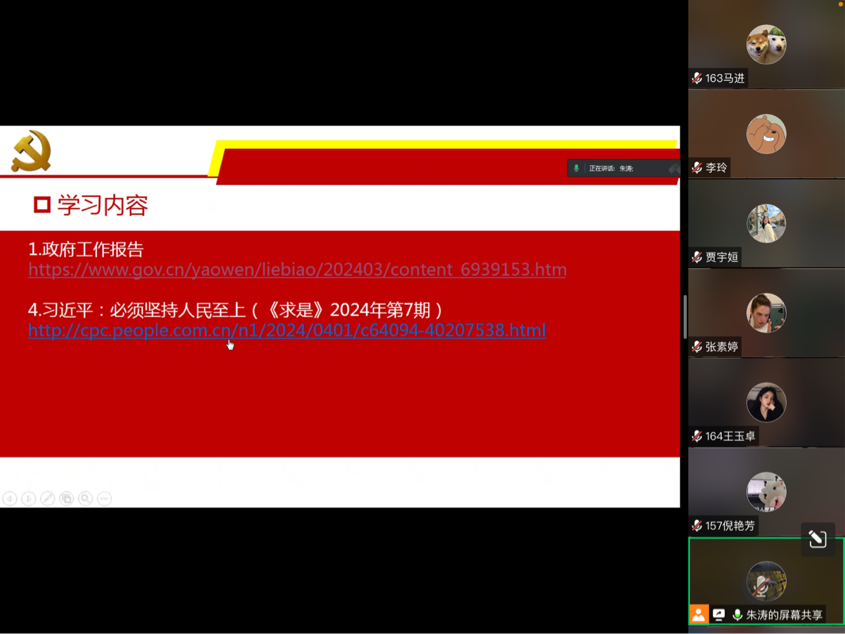Screen dimensions: 845x634
Task: Click 164王玉卓's muted microphone icon
Action: tap(697, 436)
